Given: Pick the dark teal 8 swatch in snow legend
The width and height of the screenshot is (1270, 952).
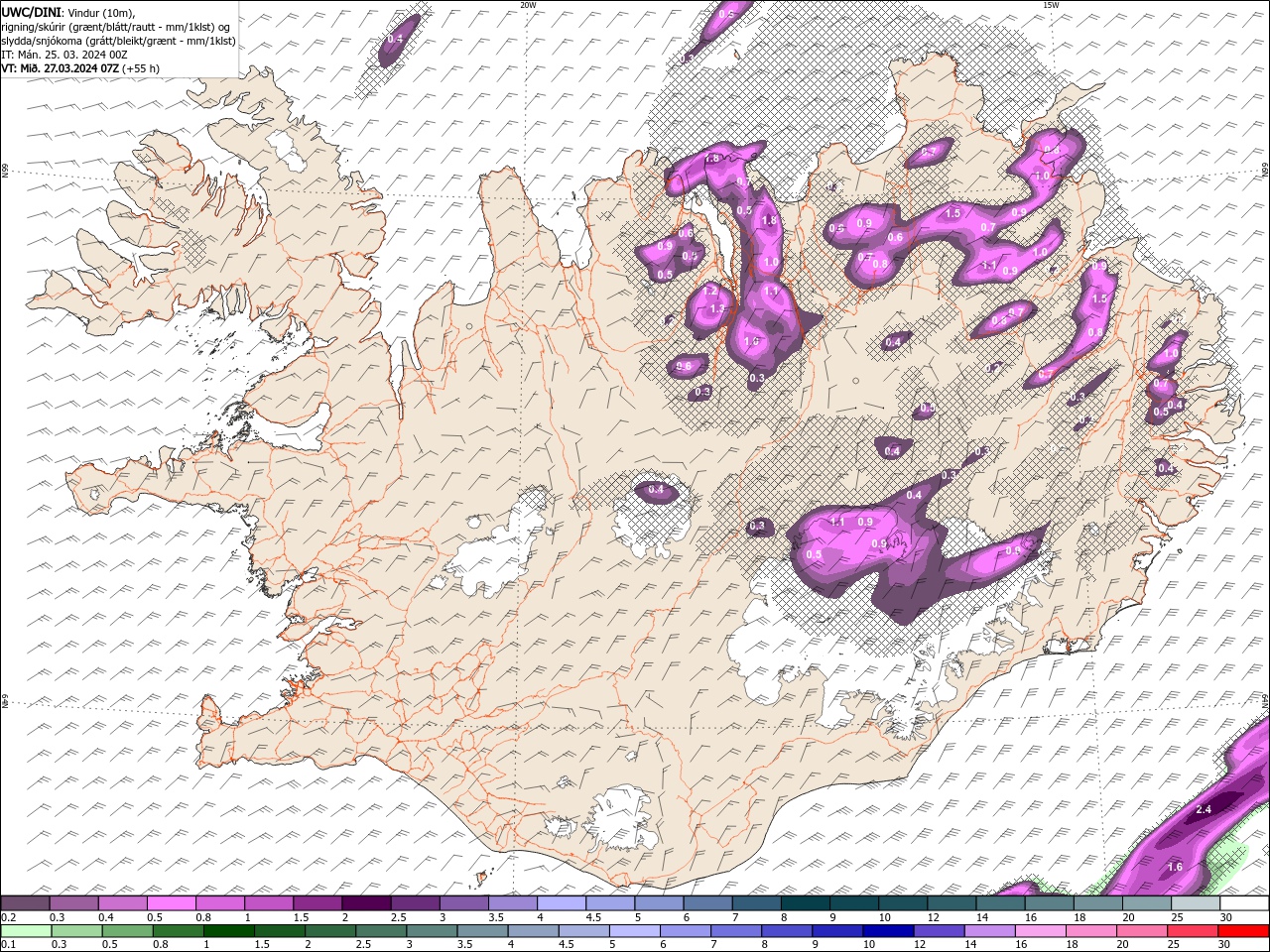Looking at the screenshot, I should tap(806, 903).
